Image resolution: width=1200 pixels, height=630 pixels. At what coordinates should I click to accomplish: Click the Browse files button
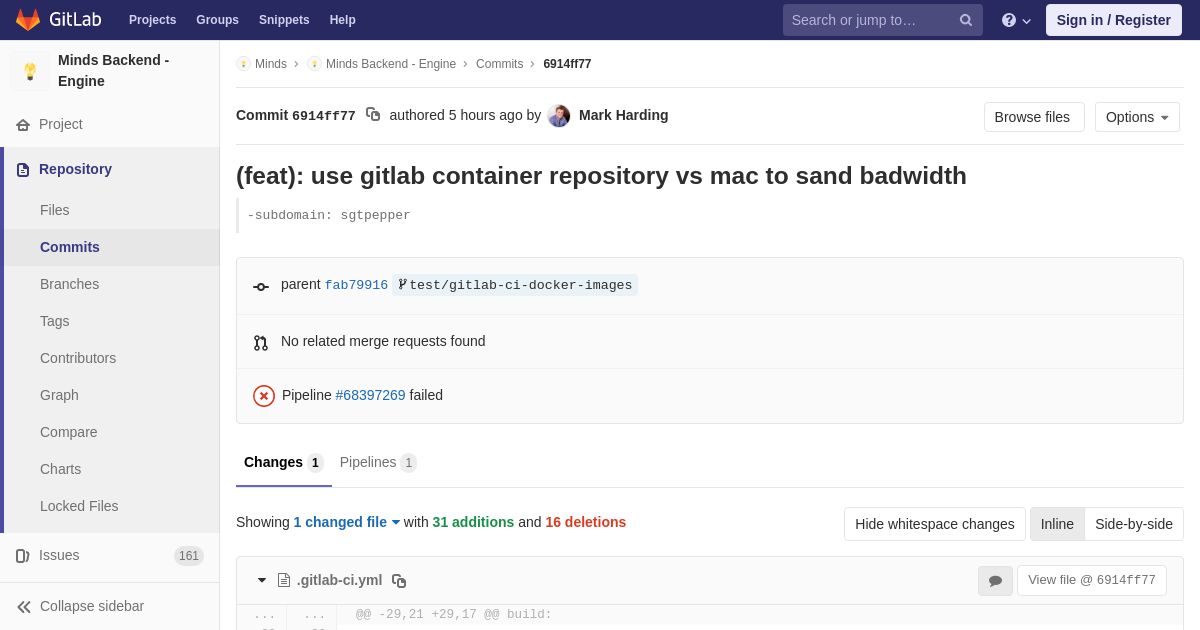[1033, 117]
